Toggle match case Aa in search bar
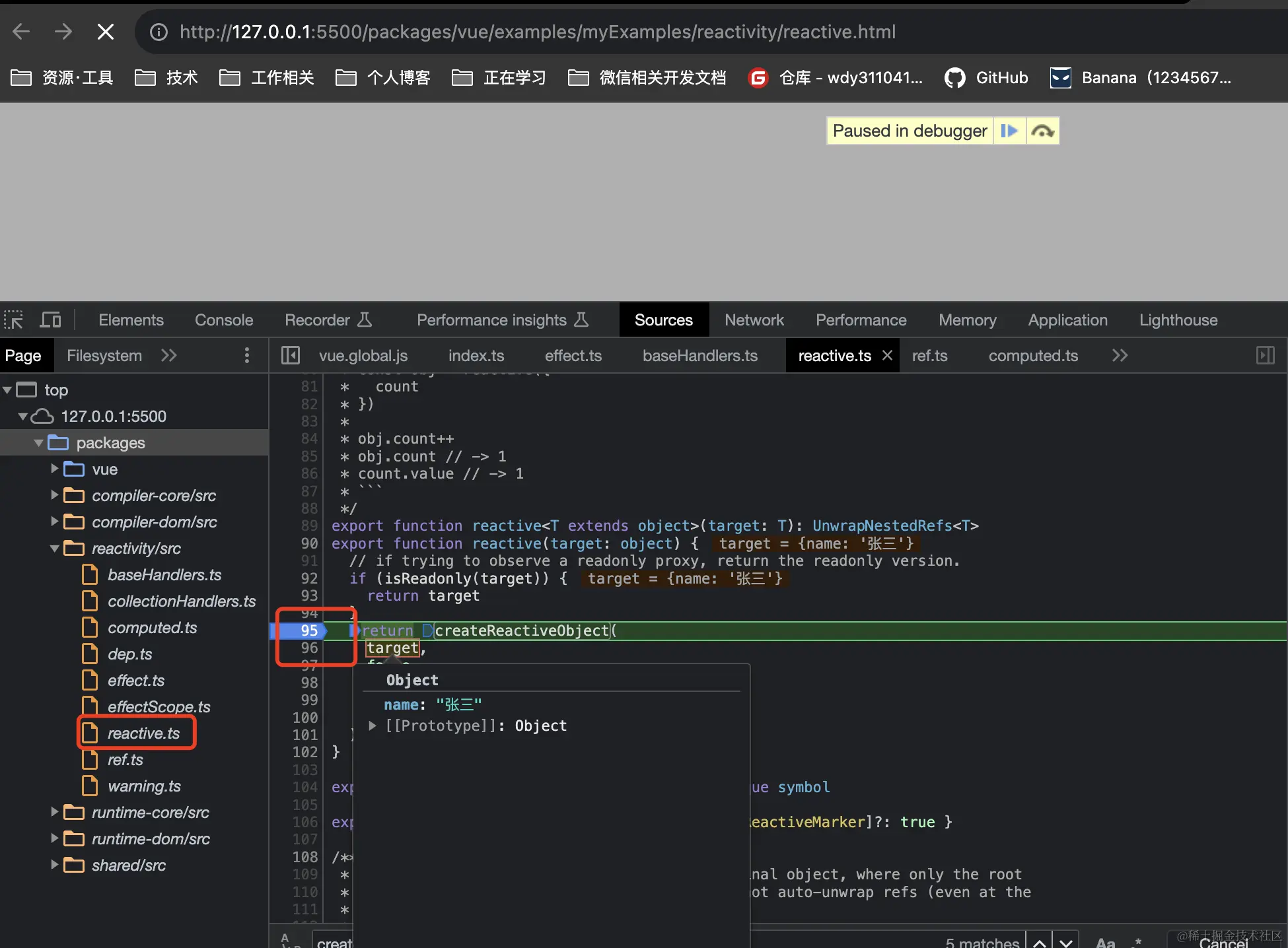This screenshot has width=1288, height=948. pos(1105,942)
